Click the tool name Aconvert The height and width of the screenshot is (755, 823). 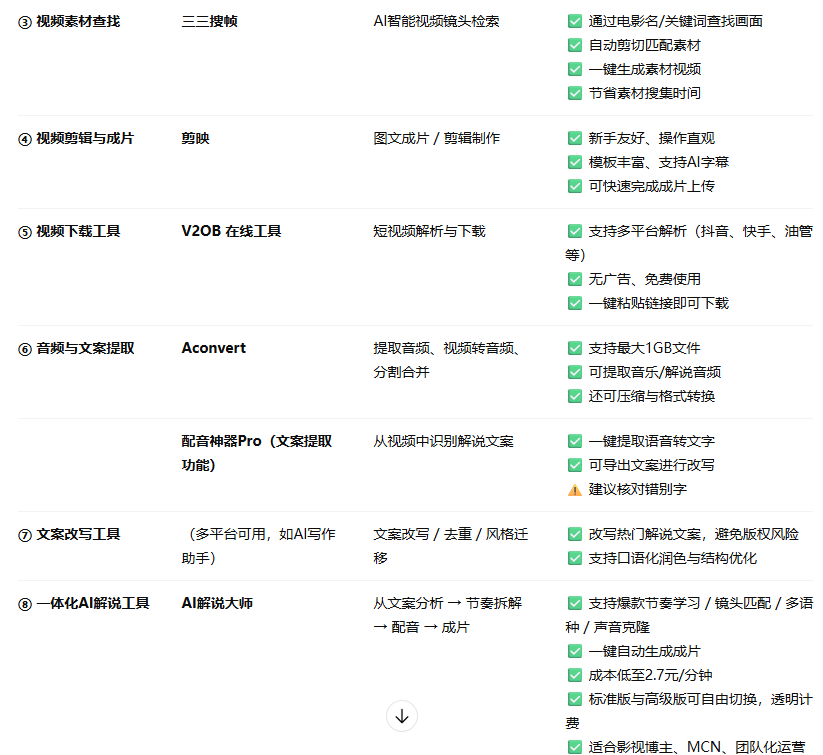click(214, 348)
